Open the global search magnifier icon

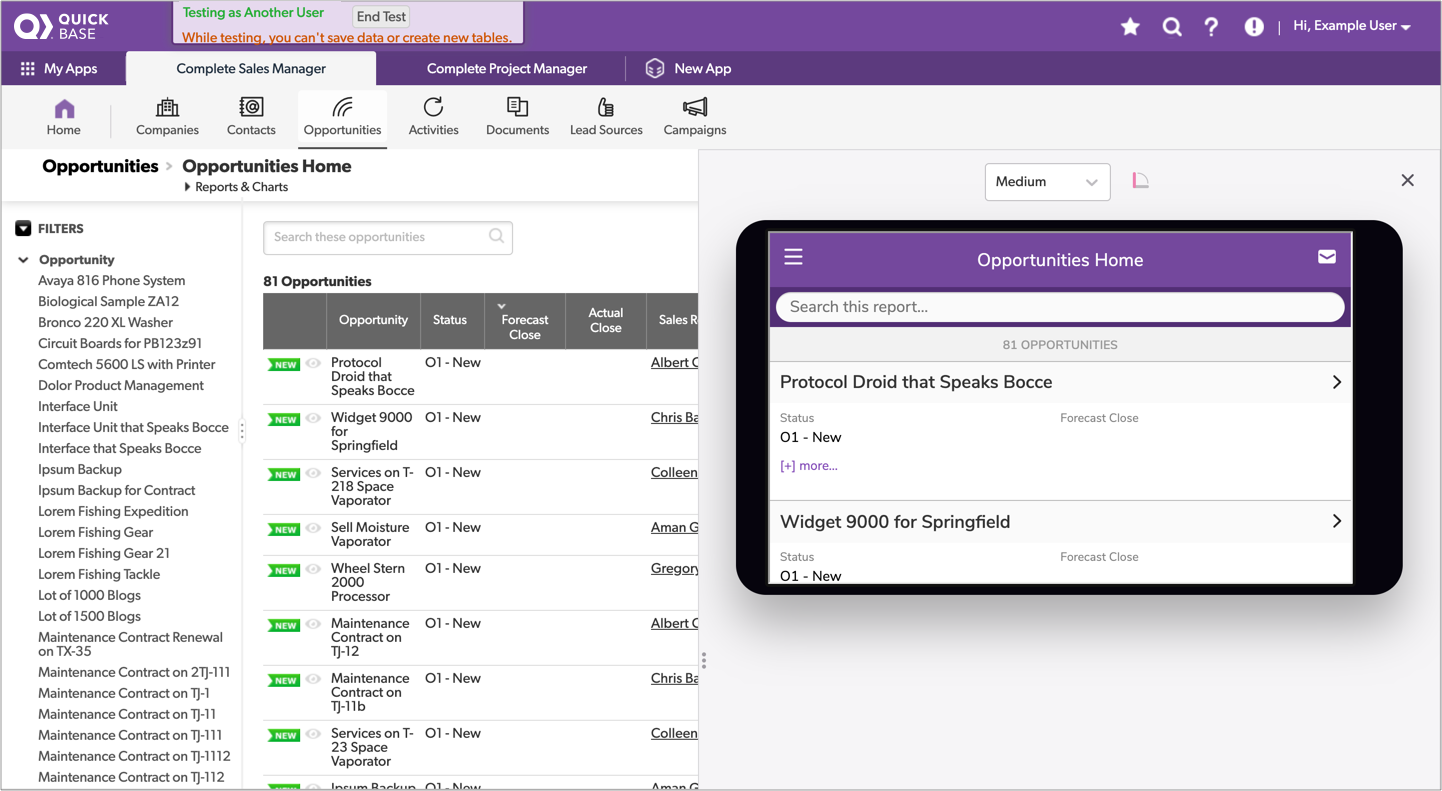click(x=1172, y=27)
